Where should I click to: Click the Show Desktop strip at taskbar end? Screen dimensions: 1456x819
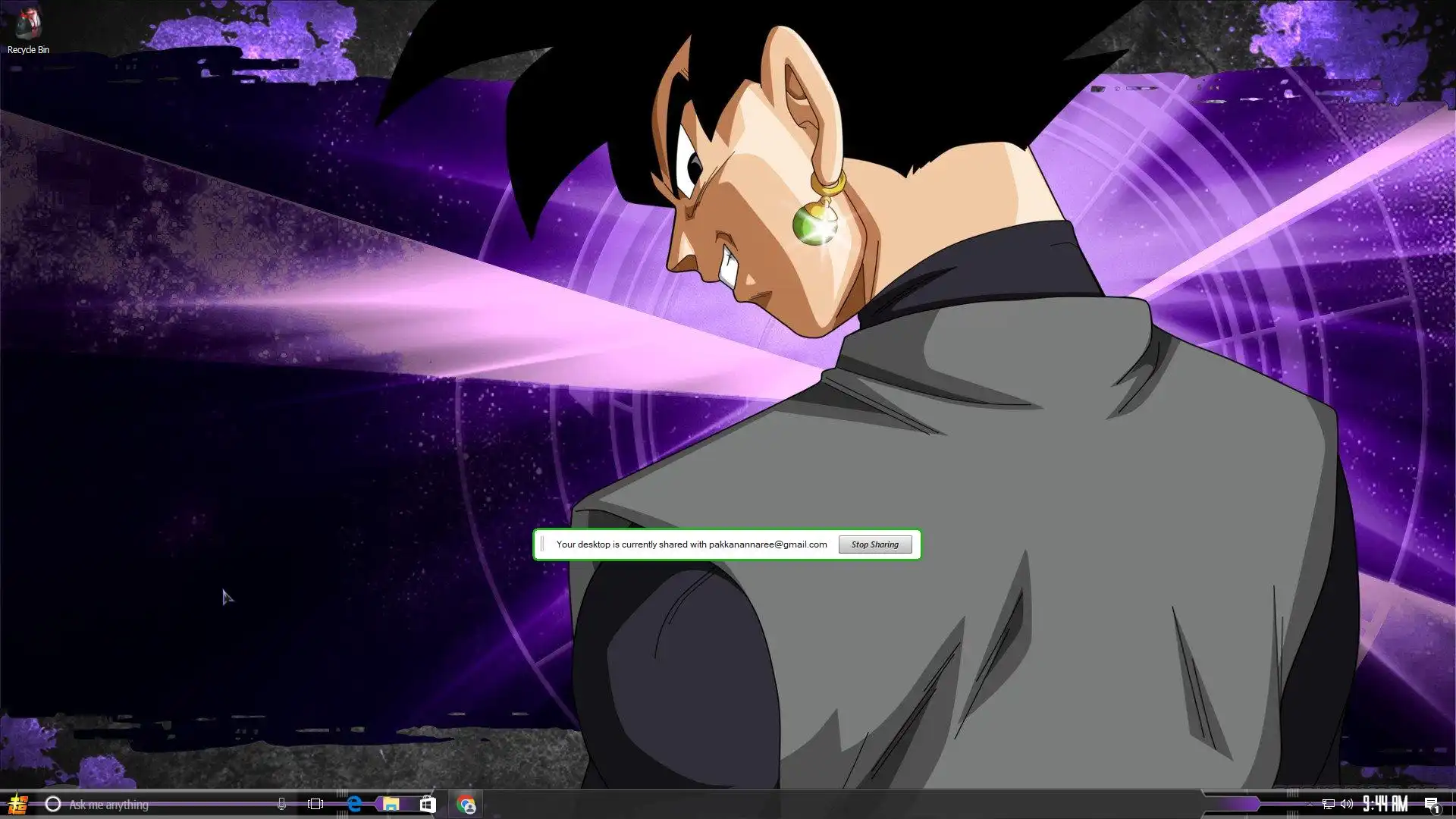coord(1453,804)
